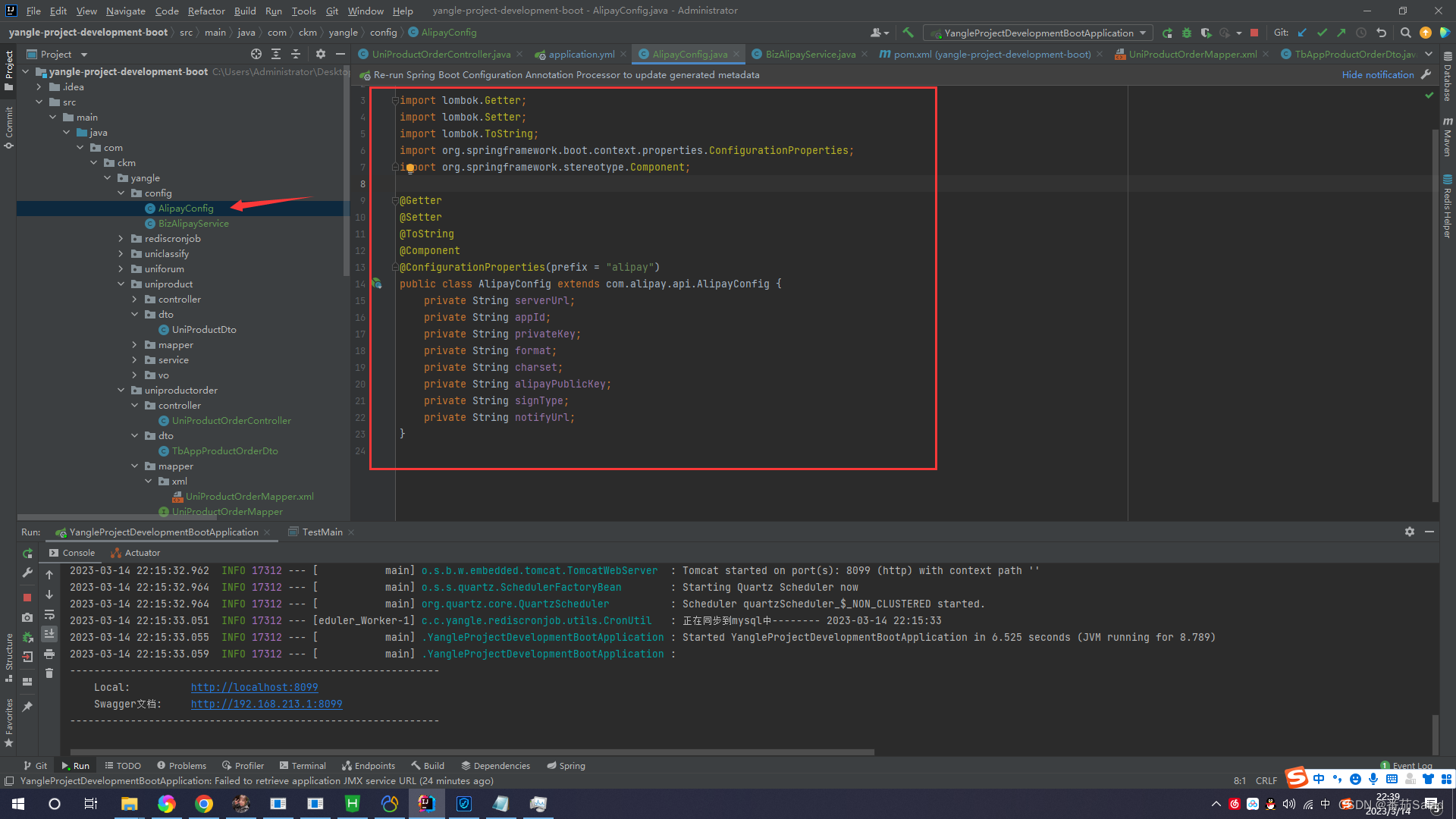This screenshot has width=1456, height=819.
Task: Open Project panel settings gear
Action: [321, 54]
